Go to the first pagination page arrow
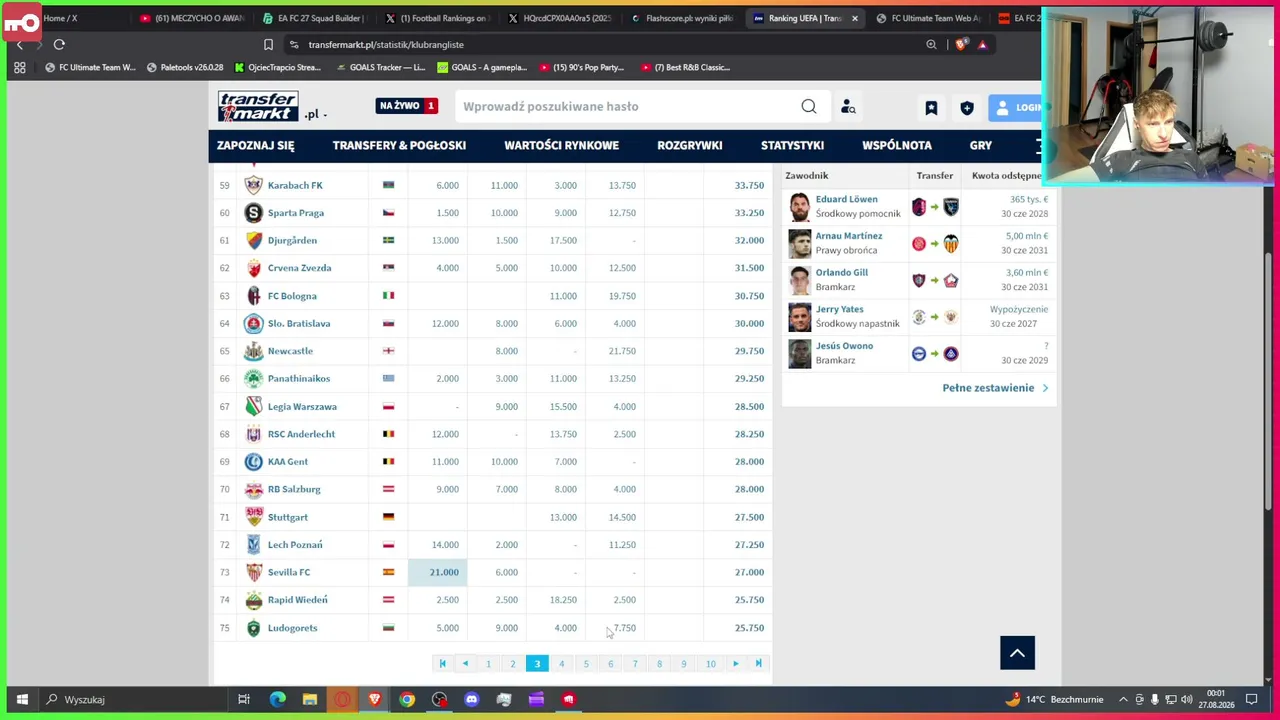 click(x=442, y=664)
